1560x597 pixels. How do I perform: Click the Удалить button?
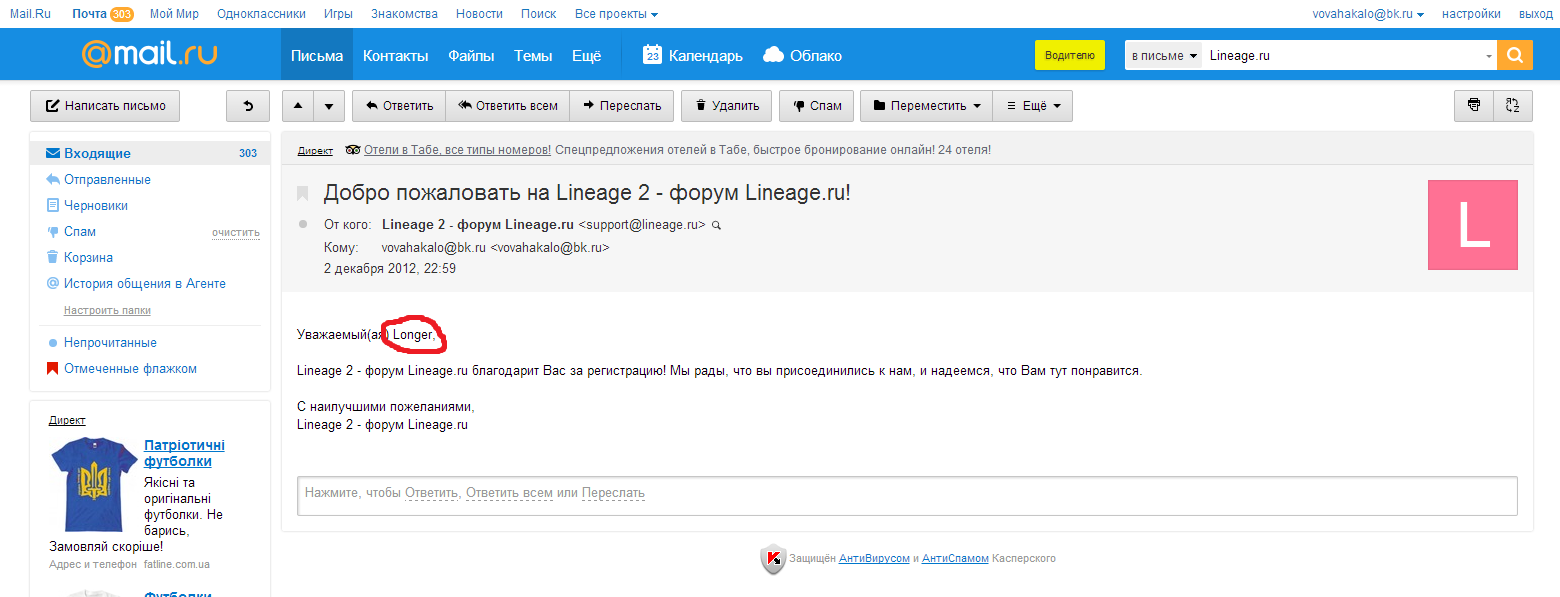click(x=727, y=106)
